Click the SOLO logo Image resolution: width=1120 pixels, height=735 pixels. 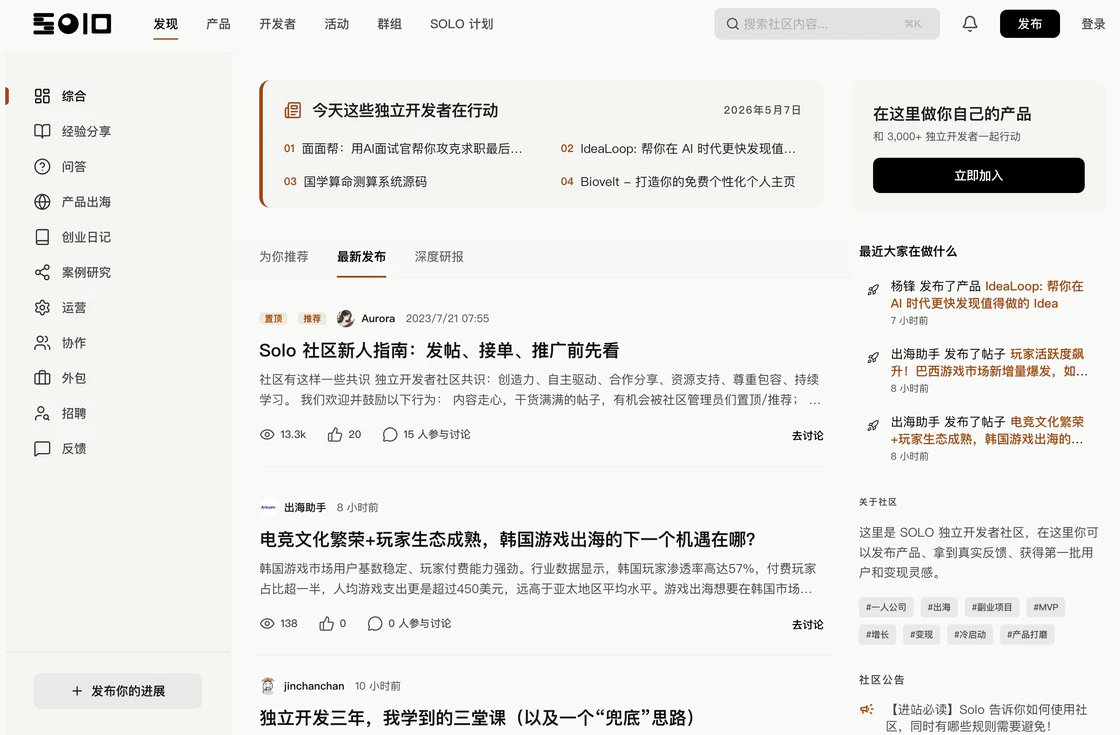pyautogui.click(x=71, y=24)
